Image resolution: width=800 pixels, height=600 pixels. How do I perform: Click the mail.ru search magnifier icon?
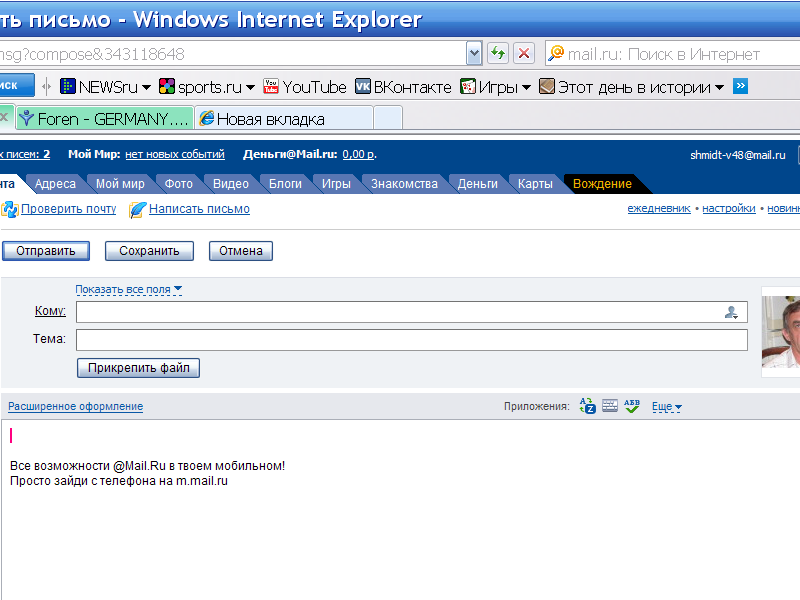pyautogui.click(x=556, y=53)
